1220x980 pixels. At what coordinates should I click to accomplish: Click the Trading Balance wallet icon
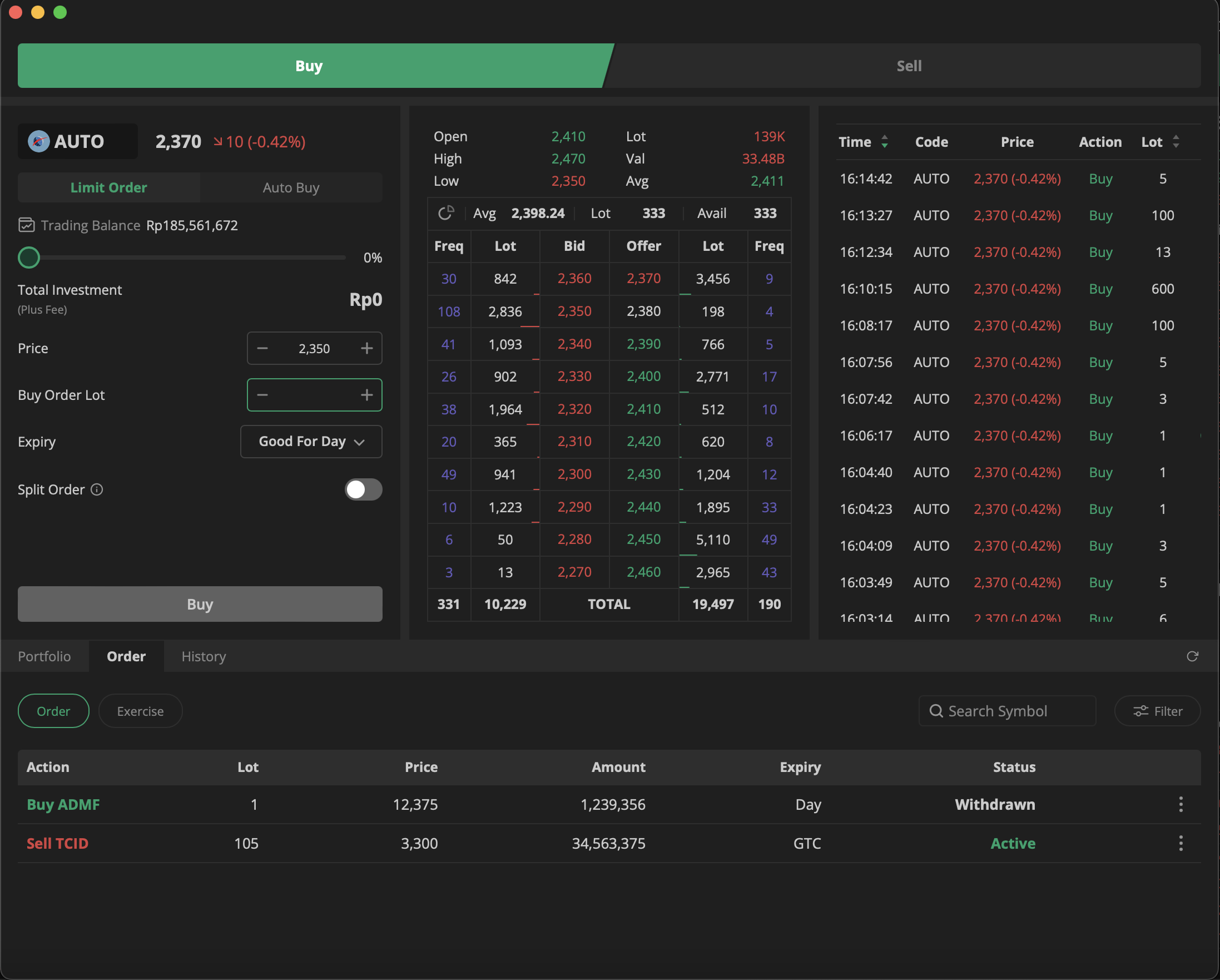tap(27, 224)
